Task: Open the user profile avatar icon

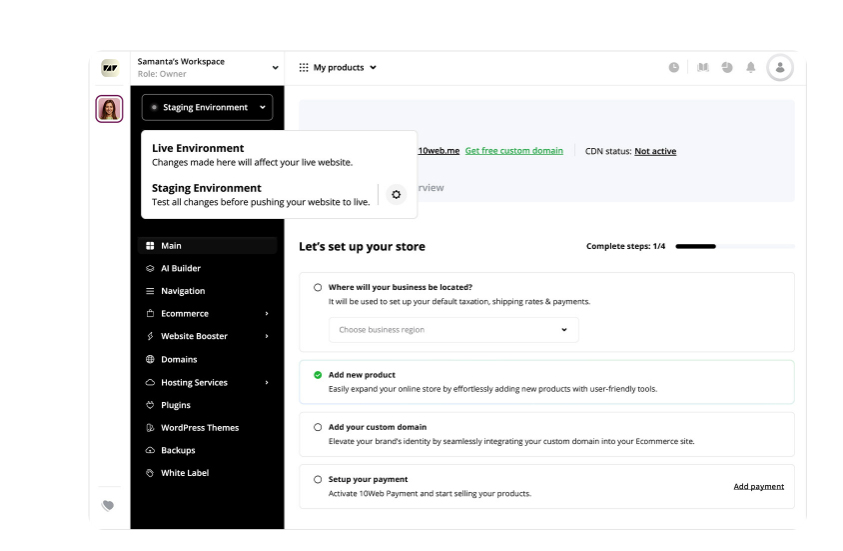Action: [x=780, y=68]
